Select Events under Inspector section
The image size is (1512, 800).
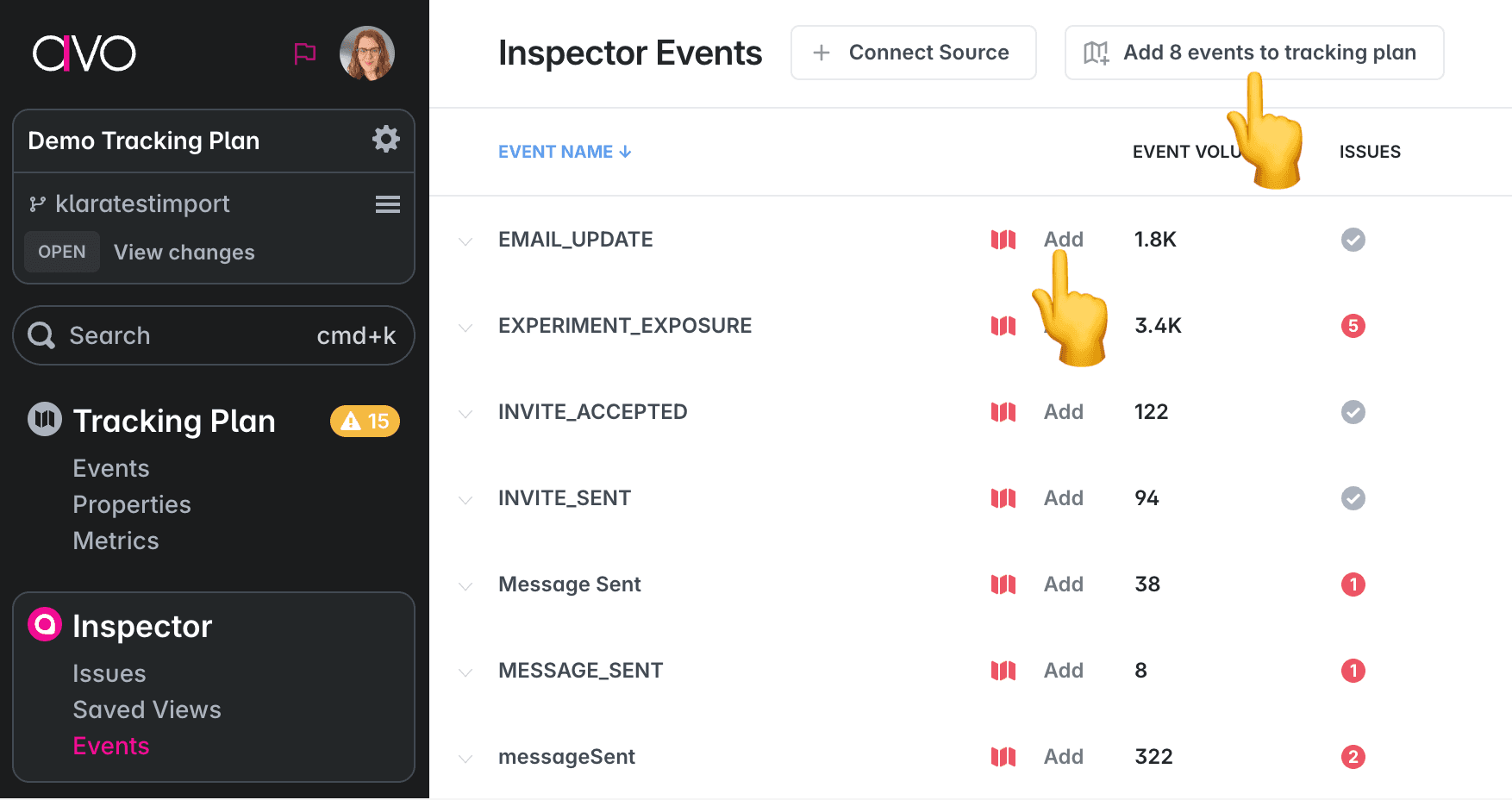pyautogui.click(x=111, y=746)
